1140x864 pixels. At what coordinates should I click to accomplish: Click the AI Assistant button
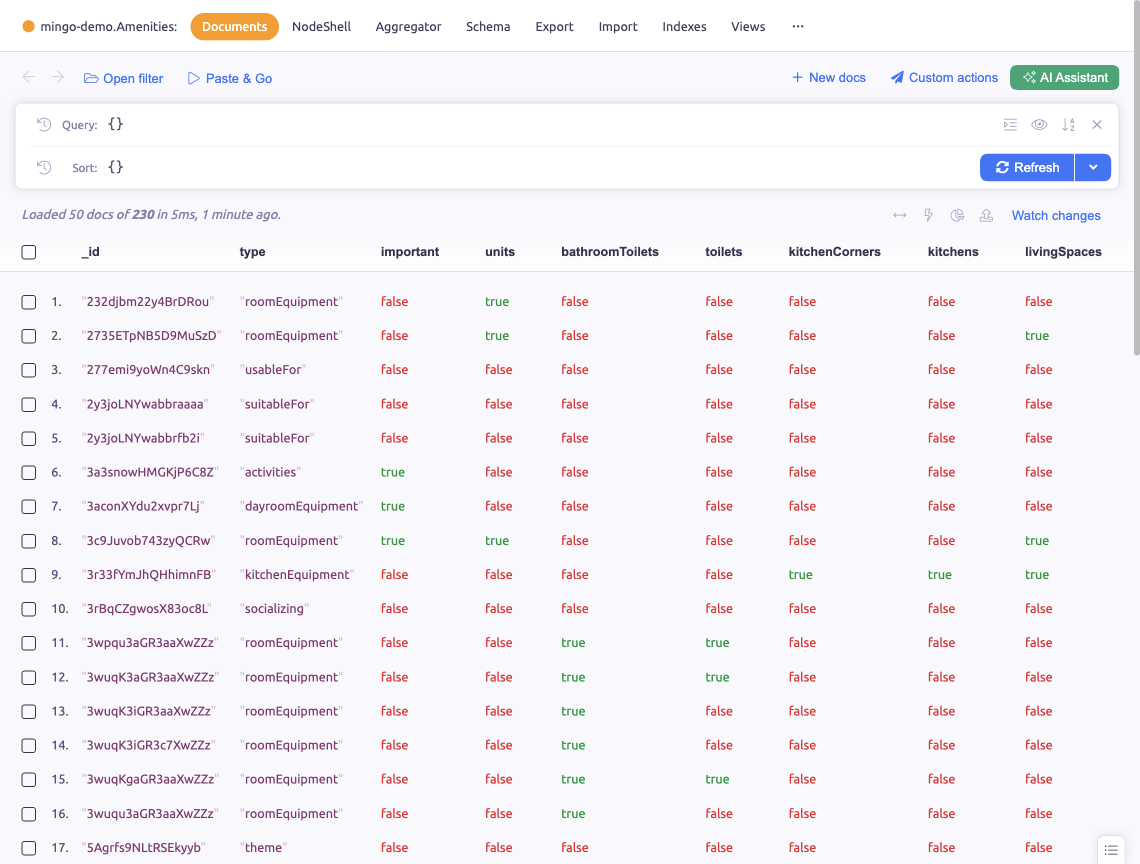click(x=1064, y=77)
